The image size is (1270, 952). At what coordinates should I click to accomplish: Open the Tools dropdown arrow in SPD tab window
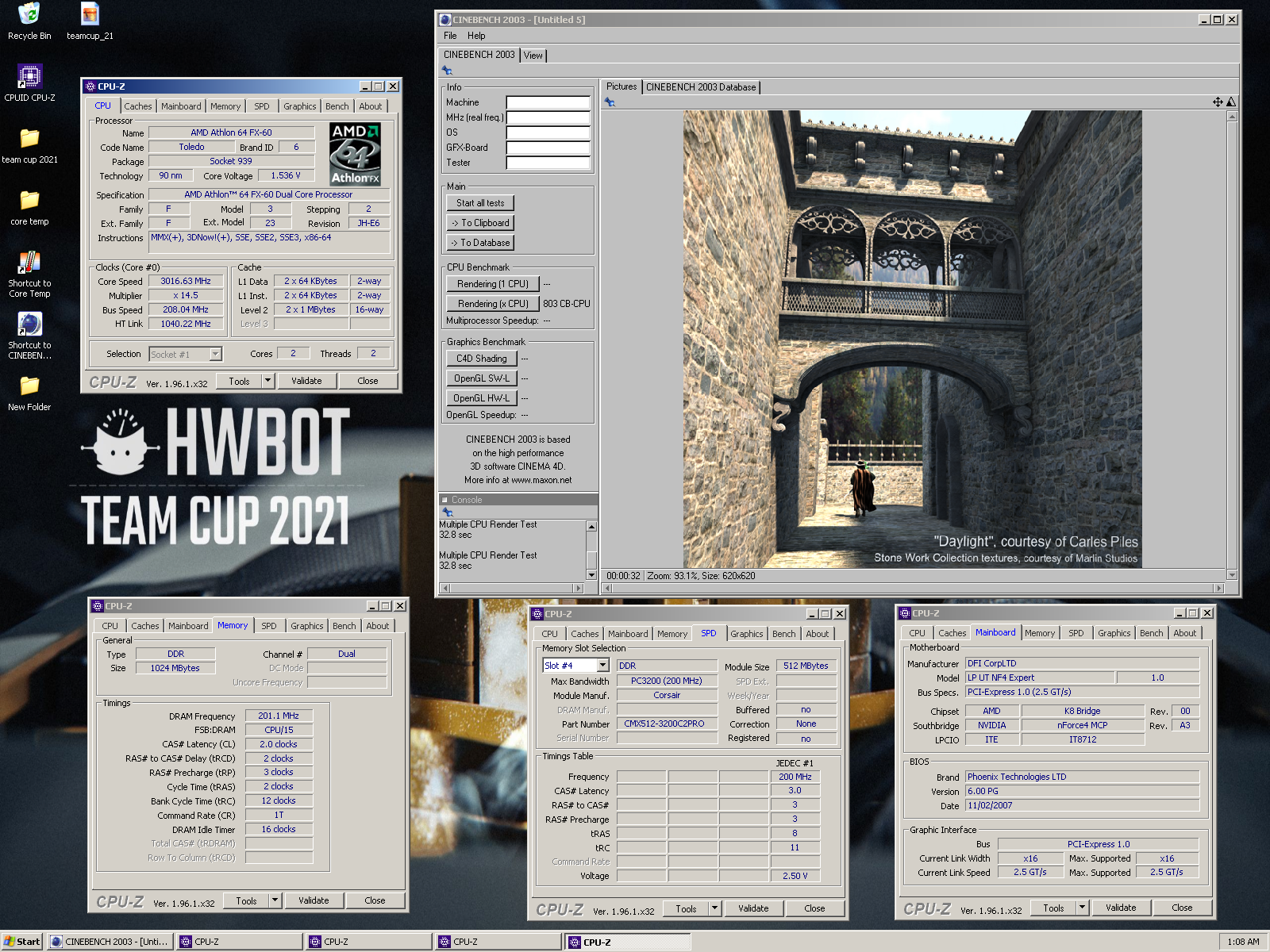[714, 908]
